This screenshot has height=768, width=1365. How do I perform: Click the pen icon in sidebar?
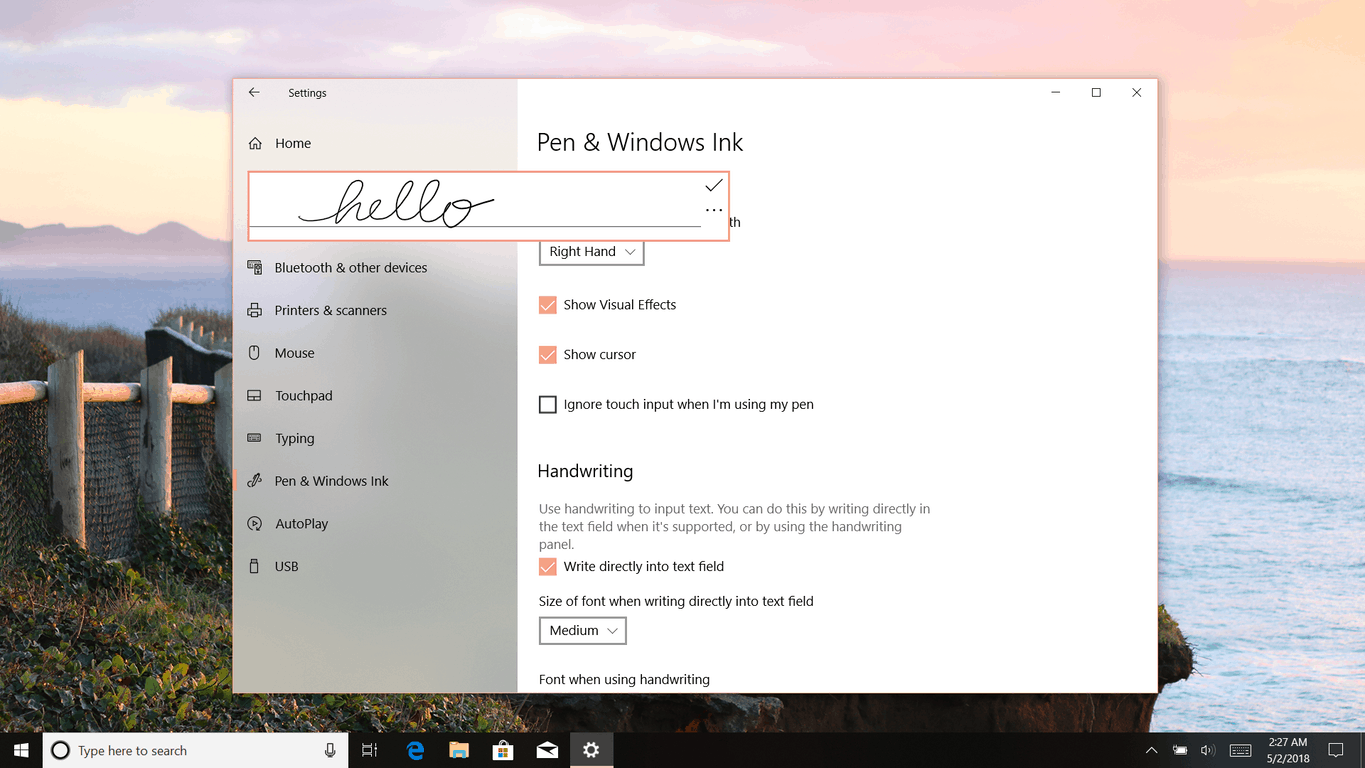(255, 481)
